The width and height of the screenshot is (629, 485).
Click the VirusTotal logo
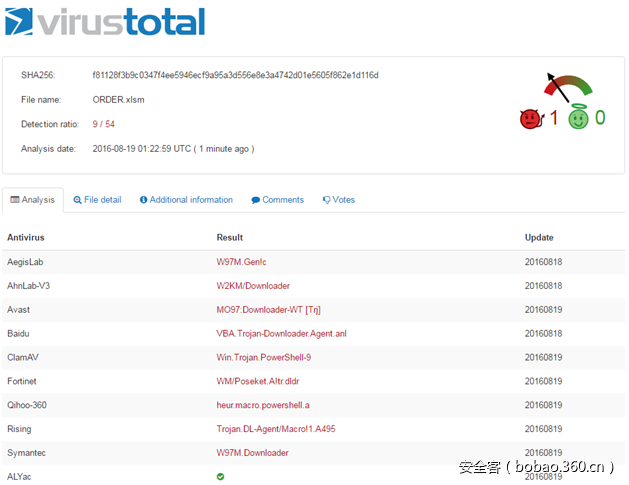tap(105, 22)
